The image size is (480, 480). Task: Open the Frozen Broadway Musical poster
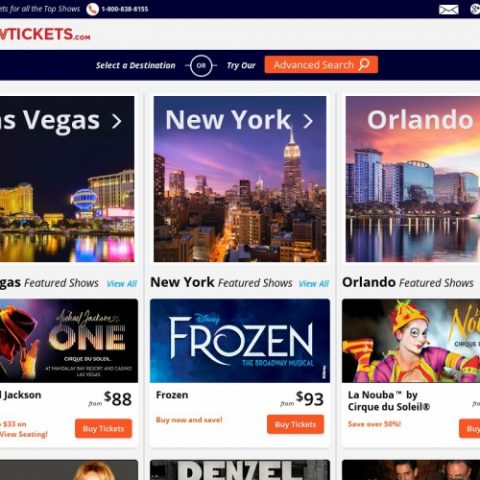(x=240, y=341)
